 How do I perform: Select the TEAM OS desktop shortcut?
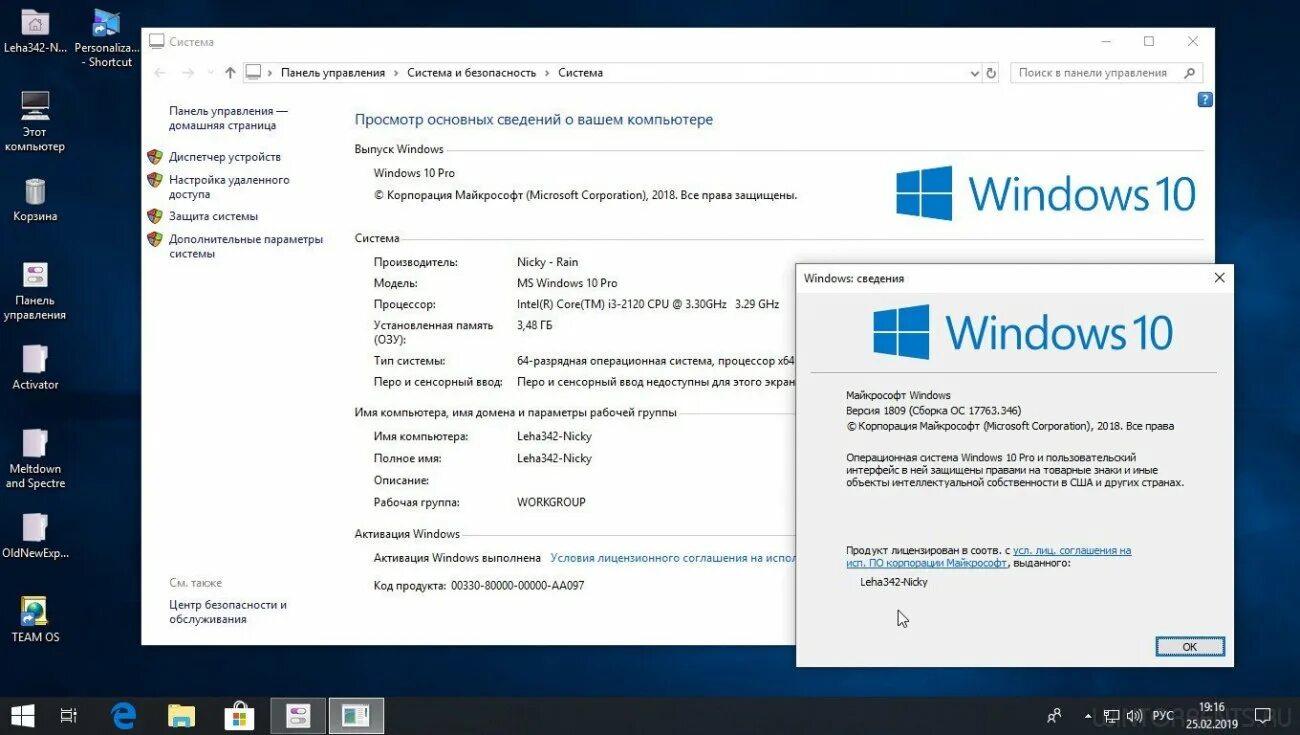tap(35, 620)
